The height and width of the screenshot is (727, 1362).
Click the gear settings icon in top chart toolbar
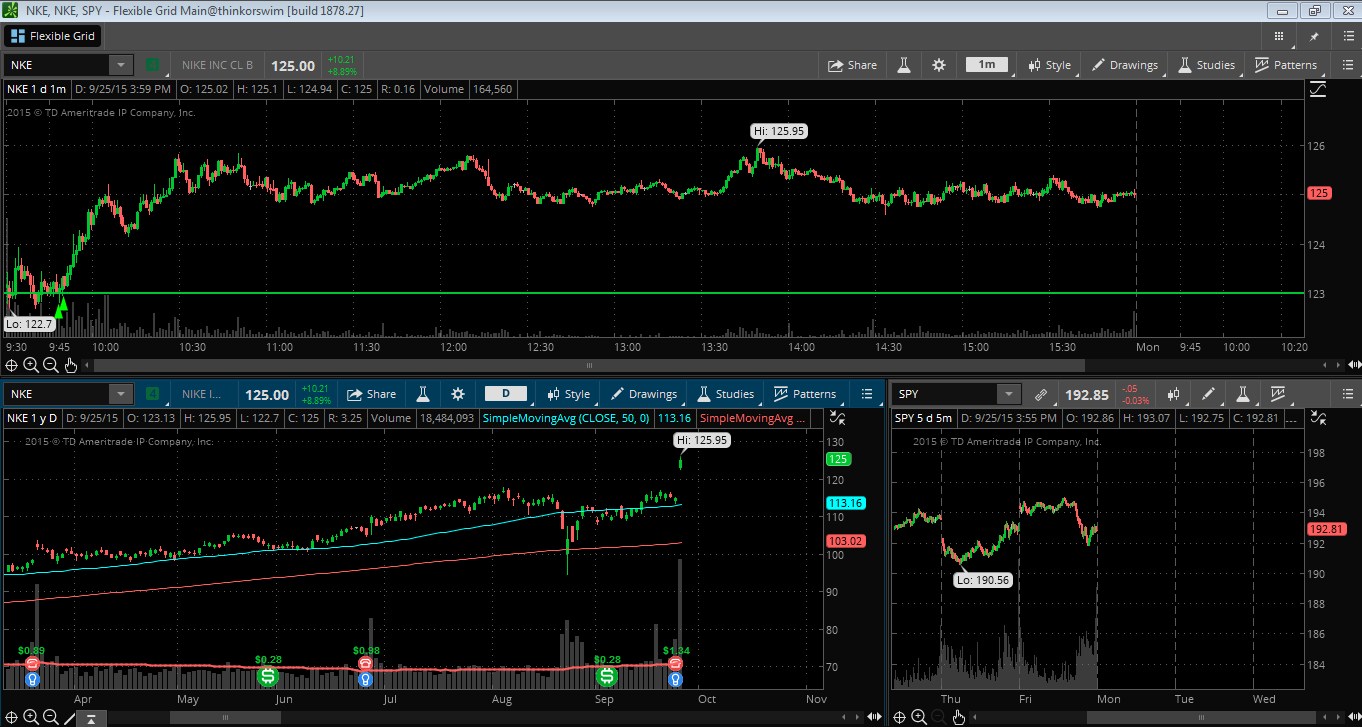click(938, 65)
